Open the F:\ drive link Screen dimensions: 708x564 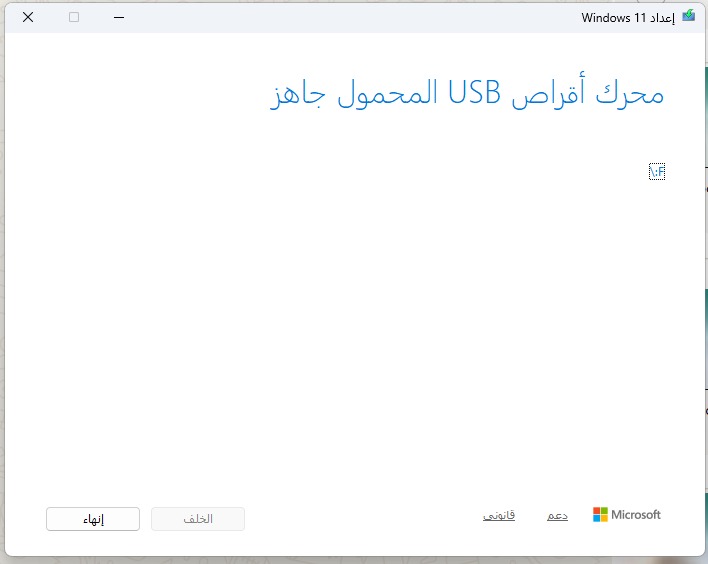click(x=657, y=172)
